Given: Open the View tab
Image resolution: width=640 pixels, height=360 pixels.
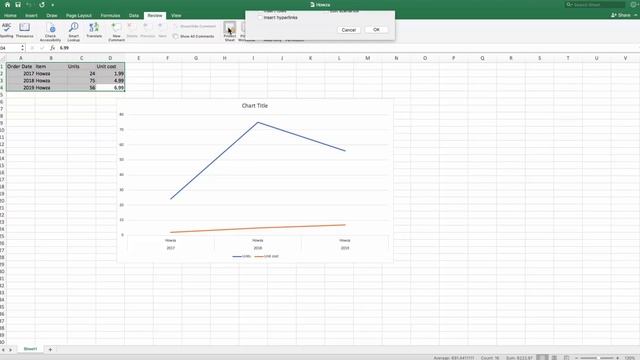Looking at the screenshot, I should 176,16.
